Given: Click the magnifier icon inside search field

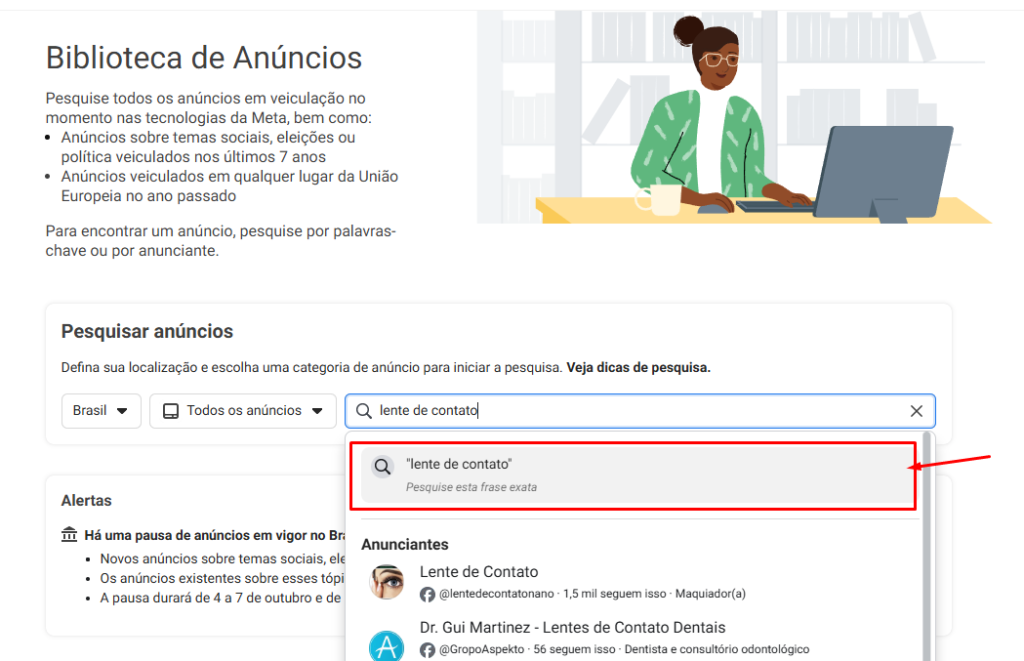Looking at the screenshot, I should click(364, 411).
